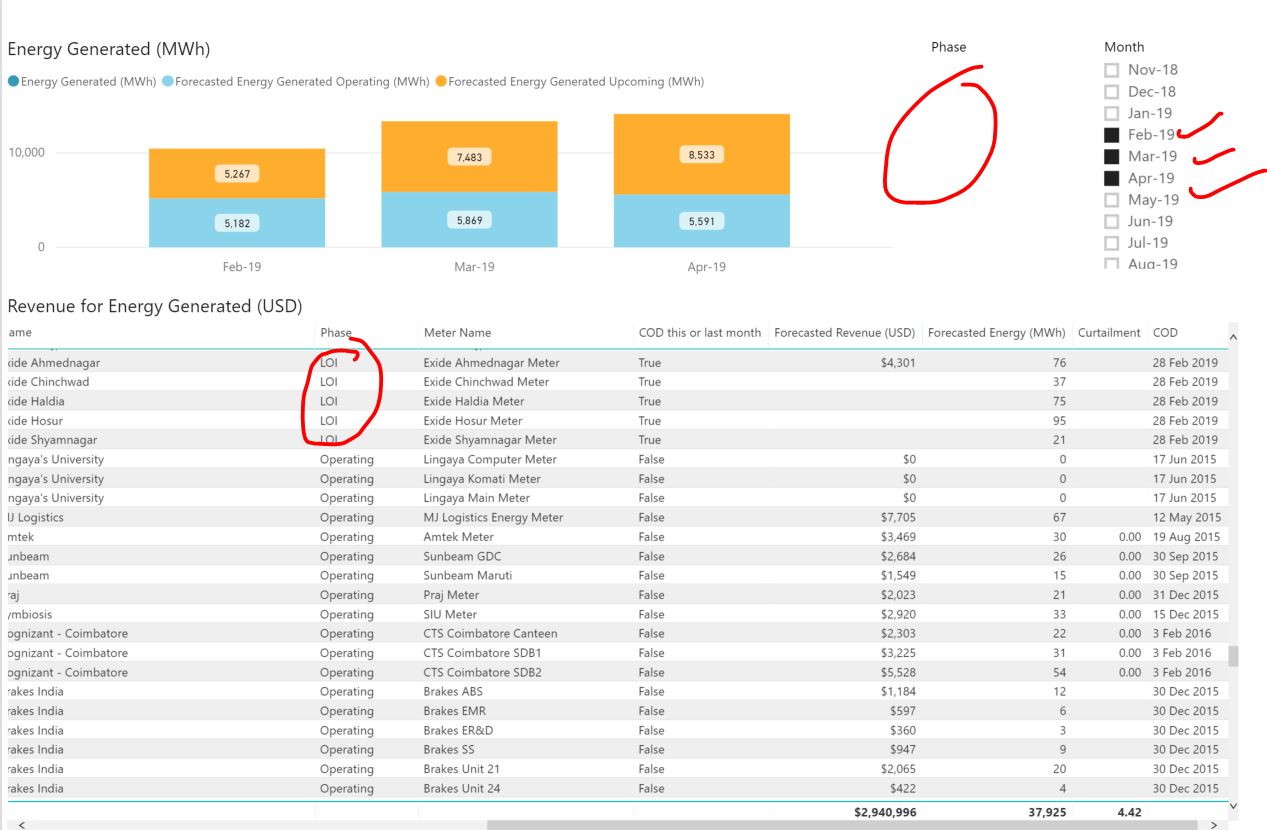Click Brakes EMR meter cell
Viewport: 1267px width, 830px height.
pos(454,711)
